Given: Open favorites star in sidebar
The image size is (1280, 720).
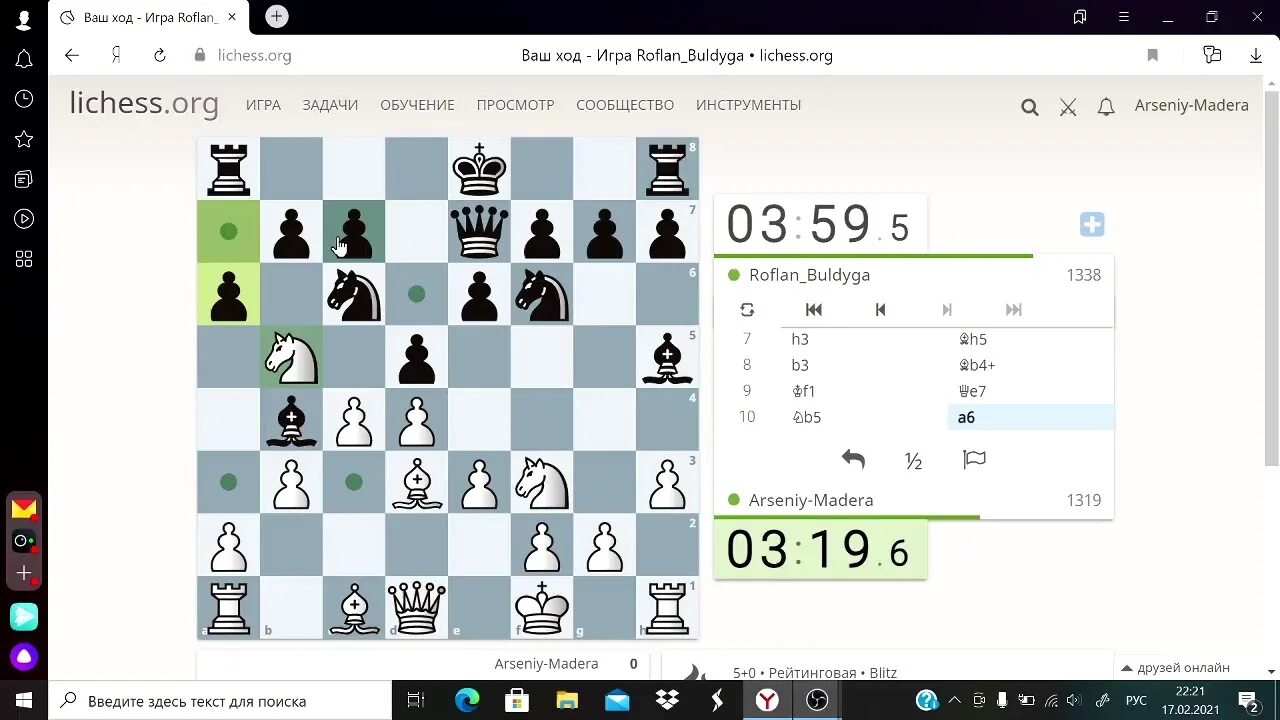Looking at the screenshot, I should point(24,139).
